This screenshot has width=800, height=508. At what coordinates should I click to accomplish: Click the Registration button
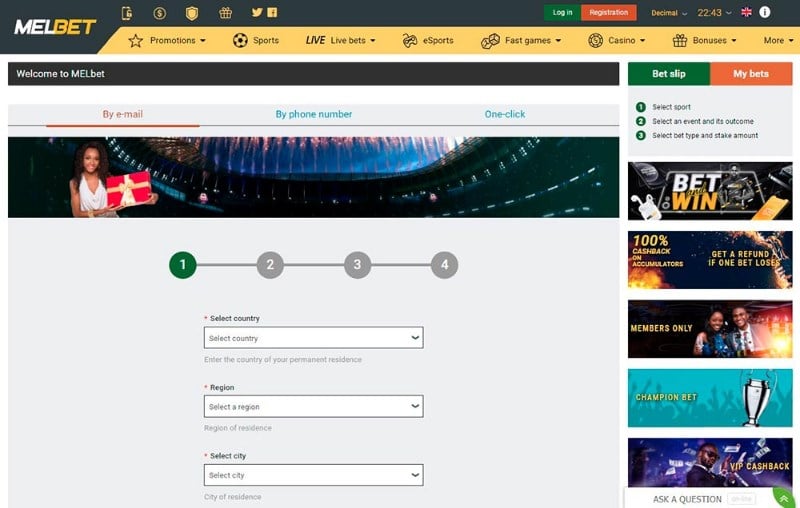pyautogui.click(x=609, y=12)
